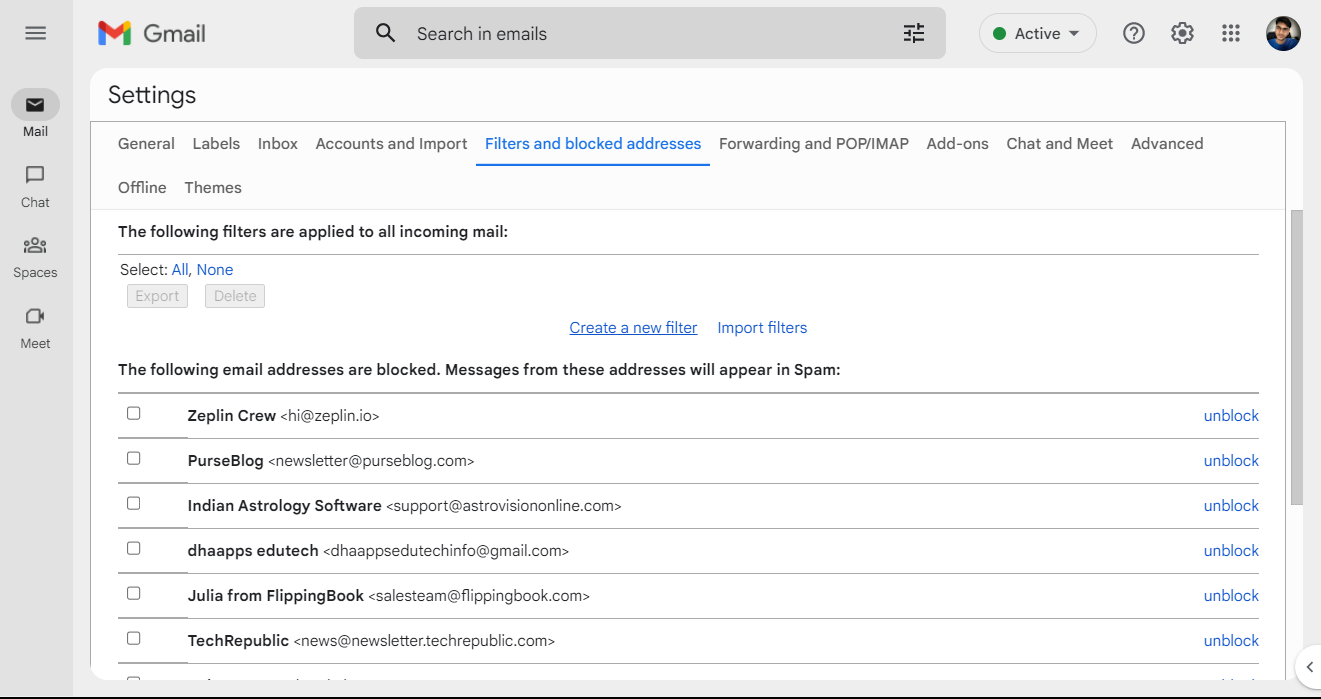Click salesteam@flippingbook.com email text
Image resolution: width=1321 pixels, height=699 pixels.
(x=479, y=596)
